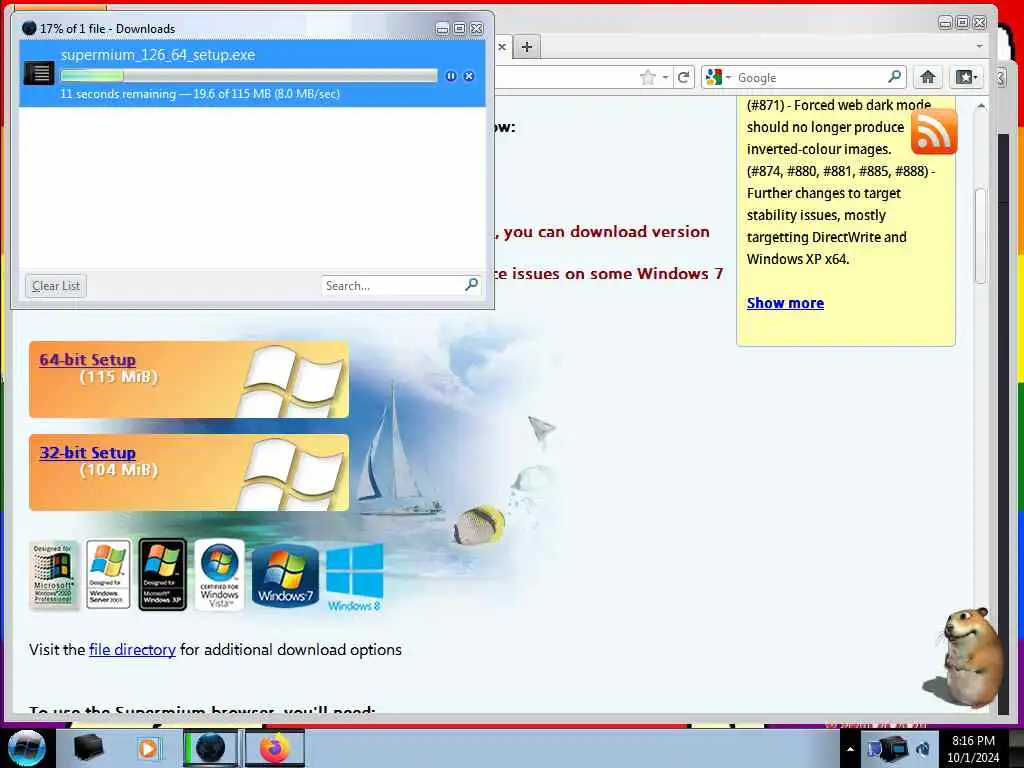Screen dimensions: 1024x768
Task: Open the bookmark star dropdown arrow
Action: pos(665,78)
